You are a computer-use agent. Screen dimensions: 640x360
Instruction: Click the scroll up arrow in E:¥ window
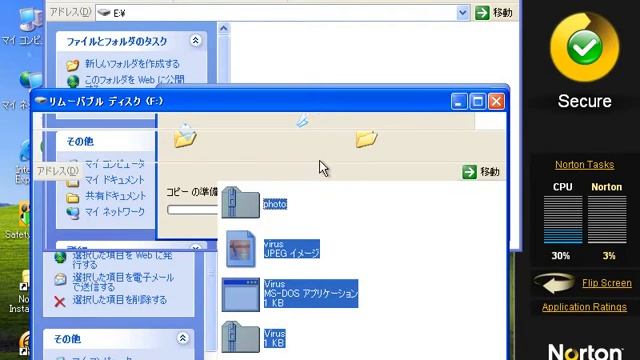(223, 29)
